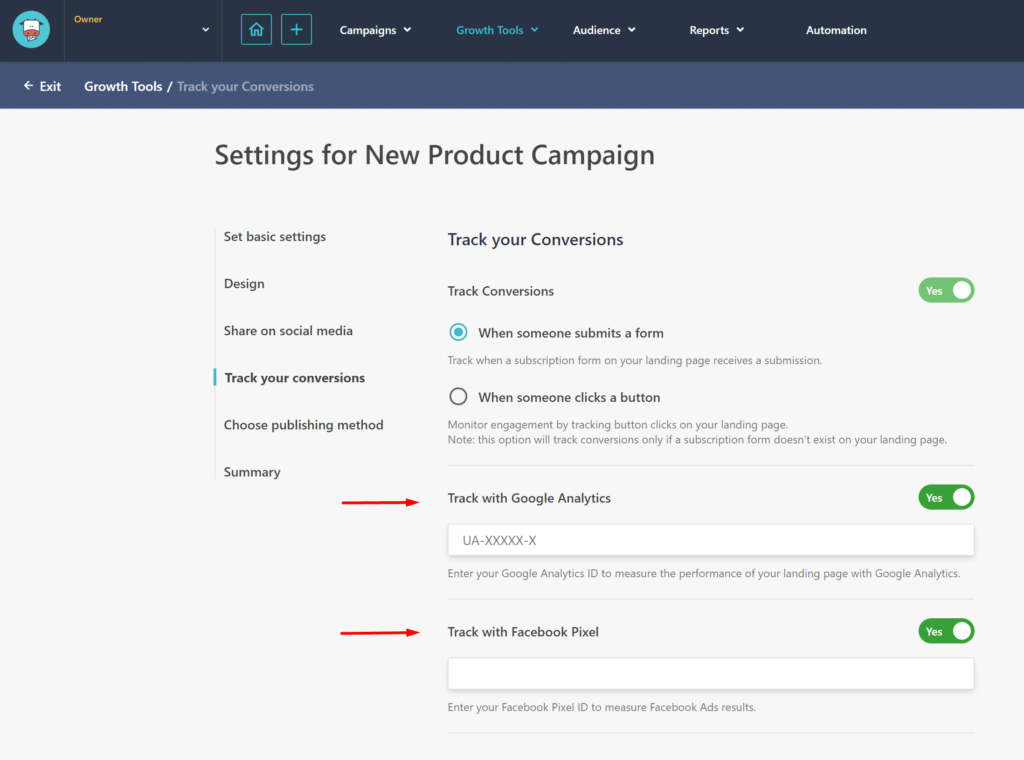Toggle Track with Facebook Pixel switch
Viewport: 1024px width, 760px height.
point(946,631)
